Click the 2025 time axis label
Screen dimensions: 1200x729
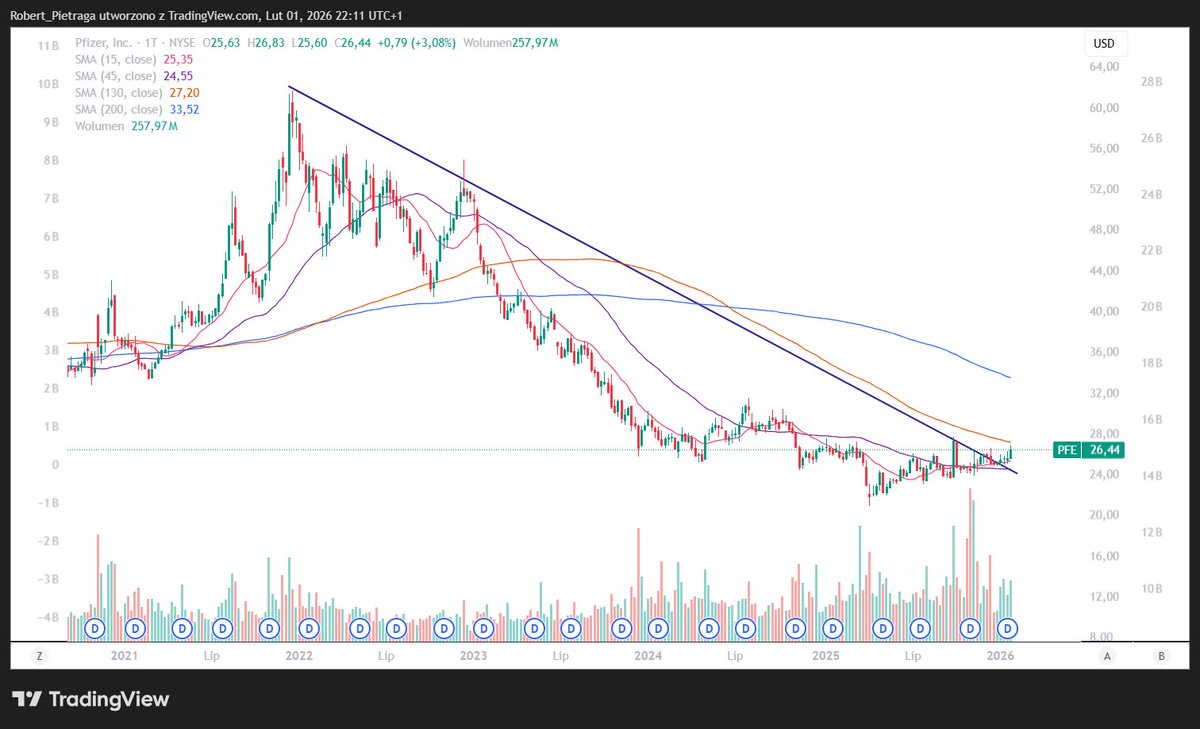[825, 656]
